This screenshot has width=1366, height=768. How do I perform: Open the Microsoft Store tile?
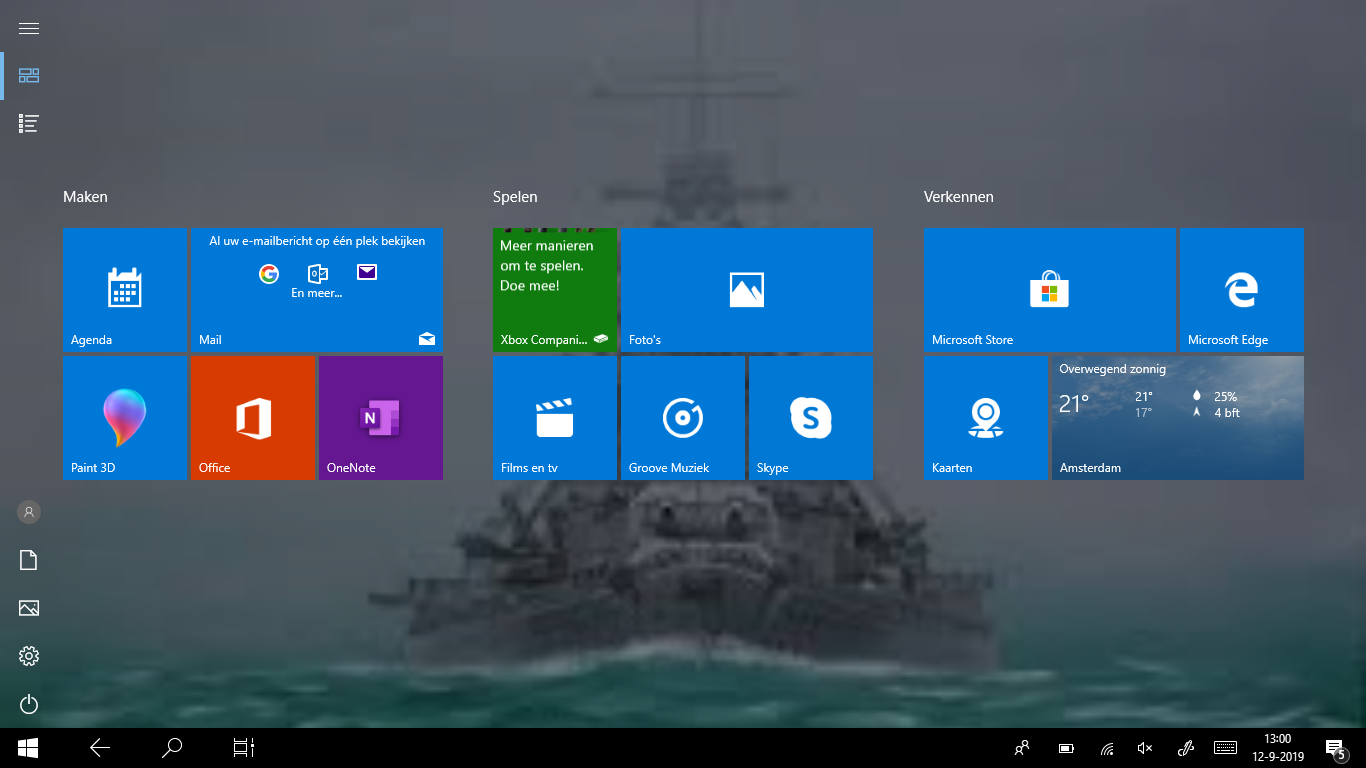coord(1049,289)
